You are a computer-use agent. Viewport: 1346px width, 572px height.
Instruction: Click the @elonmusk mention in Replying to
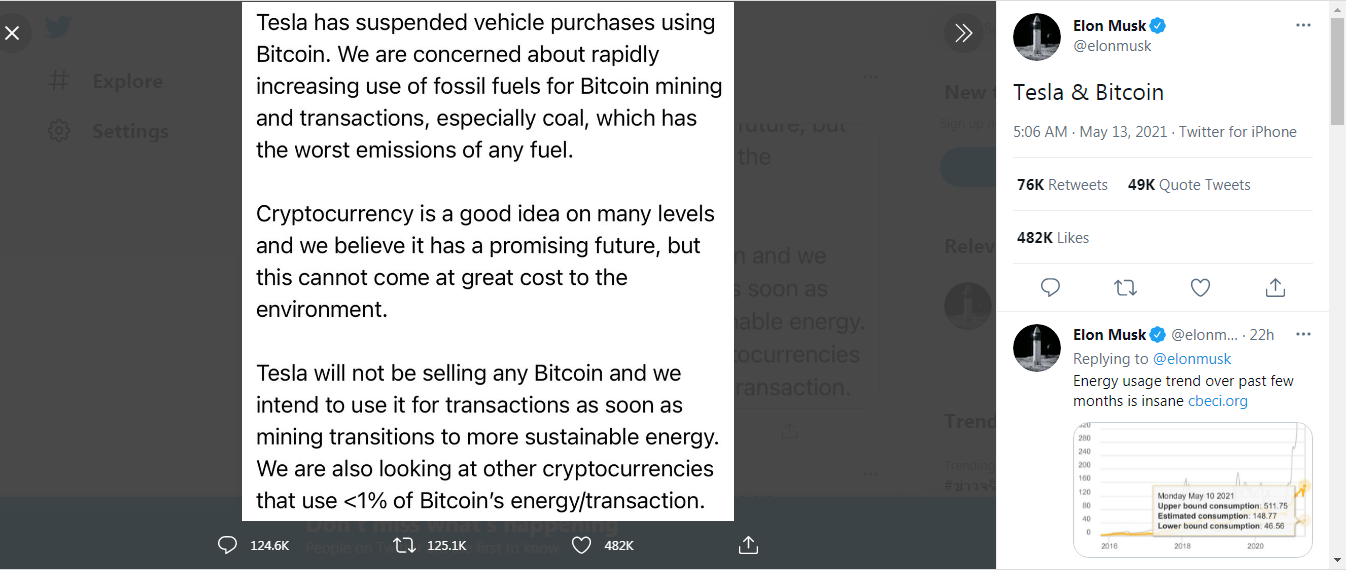click(1192, 358)
